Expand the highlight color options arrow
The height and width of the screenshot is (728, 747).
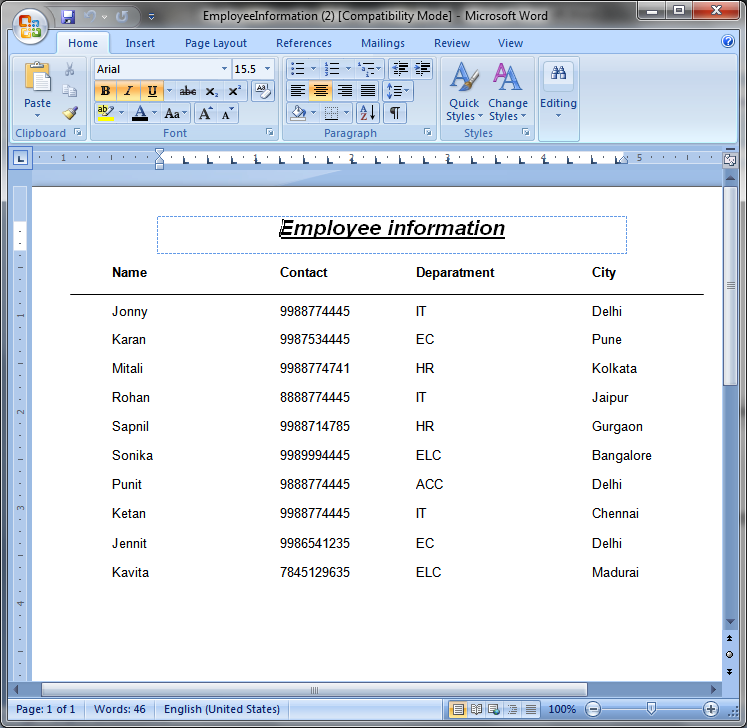point(121,113)
